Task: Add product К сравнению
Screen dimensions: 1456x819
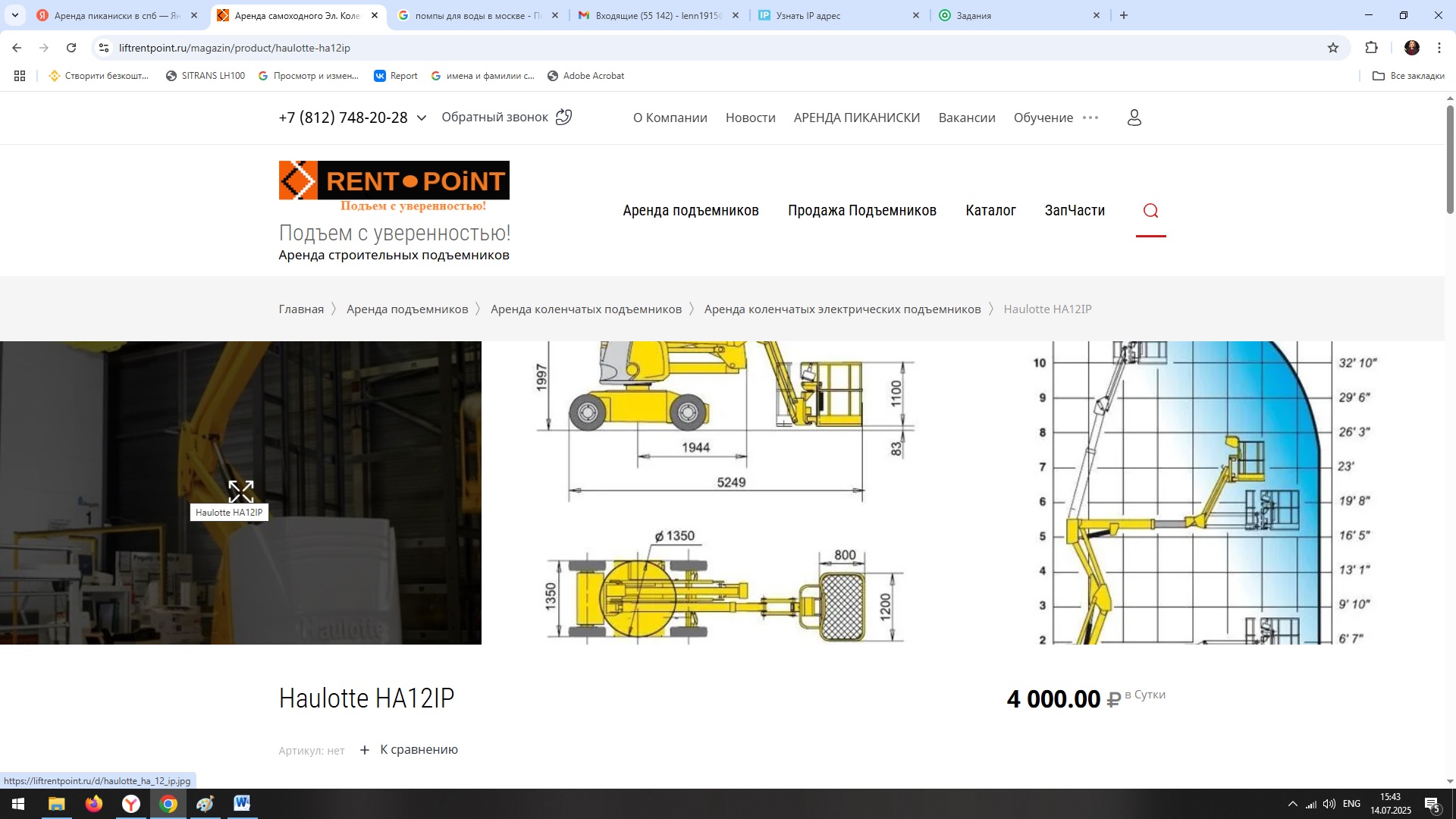Action: tap(409, 750)
